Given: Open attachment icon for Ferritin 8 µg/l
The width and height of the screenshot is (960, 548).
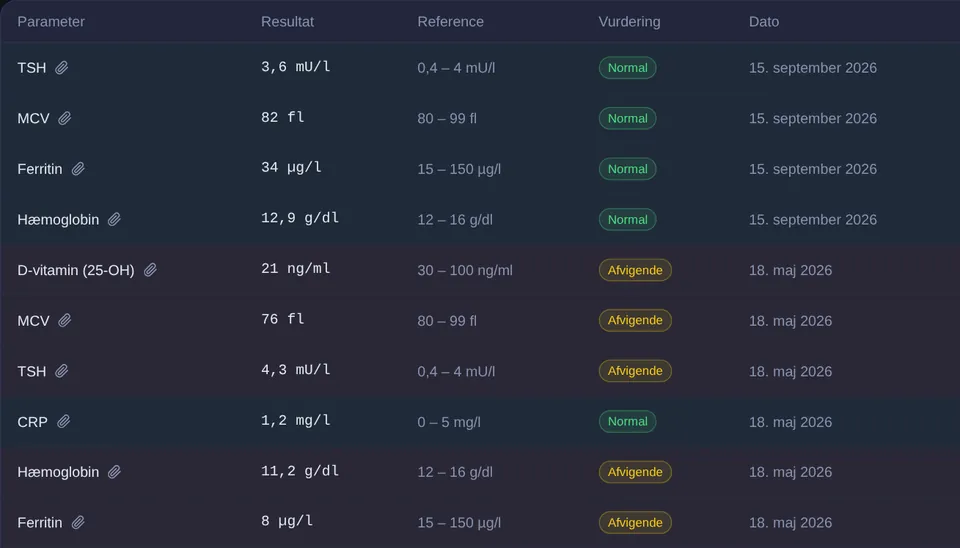Looking at the screenshot, I should (78, 522).
